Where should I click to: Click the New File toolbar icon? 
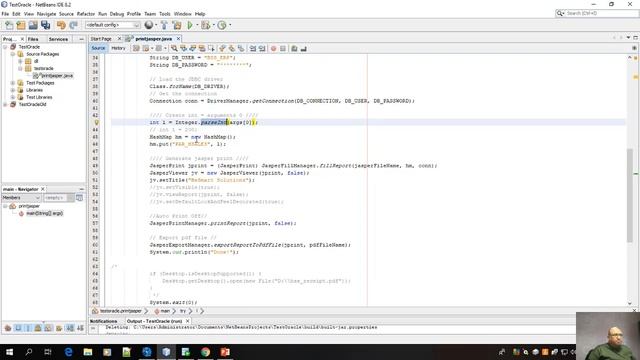[x=9, y=25]
